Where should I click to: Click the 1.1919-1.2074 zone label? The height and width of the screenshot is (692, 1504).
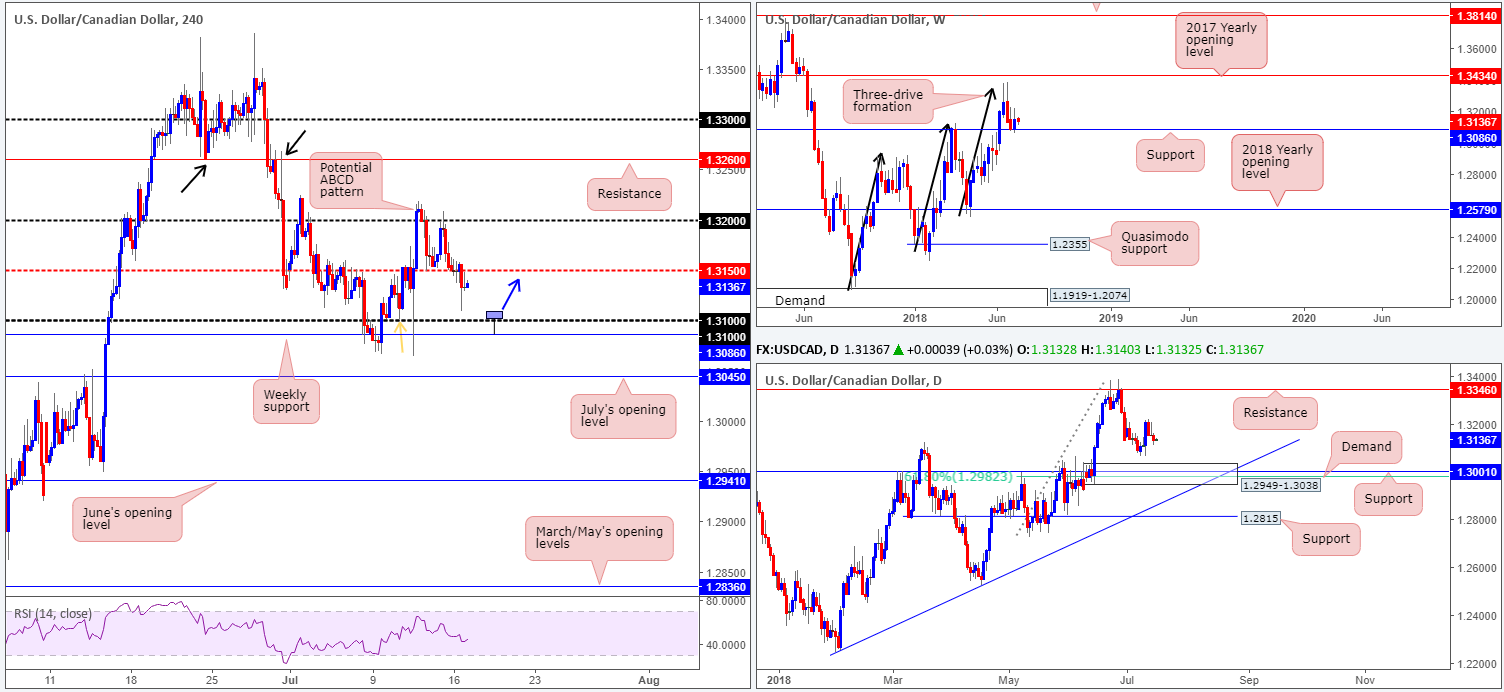click(x=1089, y=296)
